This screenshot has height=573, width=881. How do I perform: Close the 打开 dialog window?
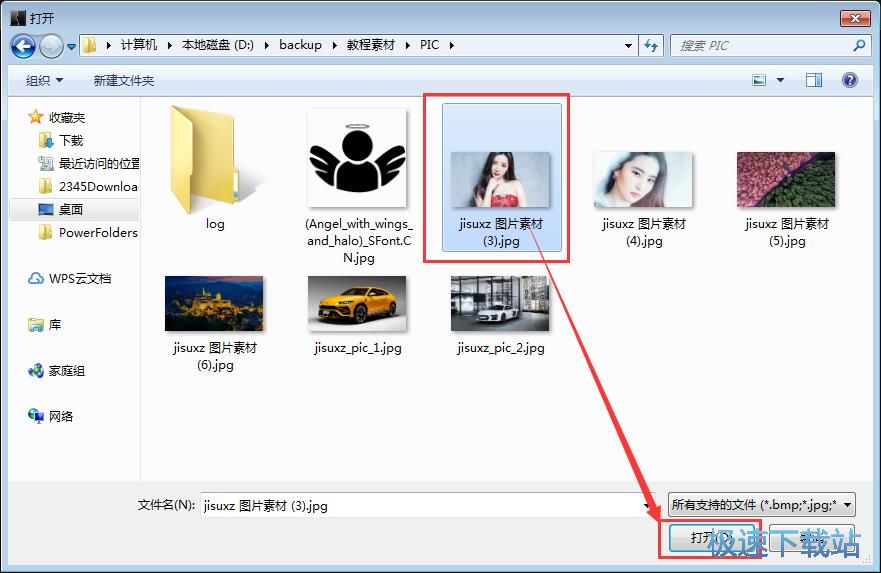pyautogui.click(x=855, y=18)
